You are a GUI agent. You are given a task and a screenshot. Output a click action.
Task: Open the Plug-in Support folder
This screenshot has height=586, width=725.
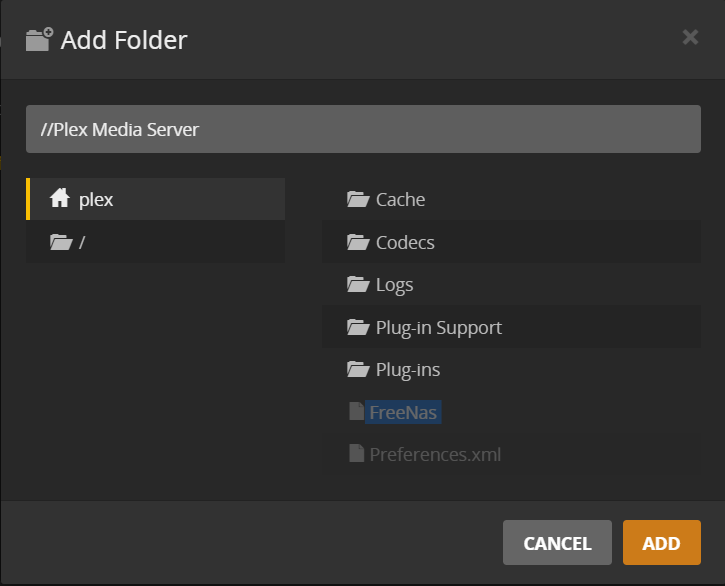pyautogui.click(x=438, y=327)
